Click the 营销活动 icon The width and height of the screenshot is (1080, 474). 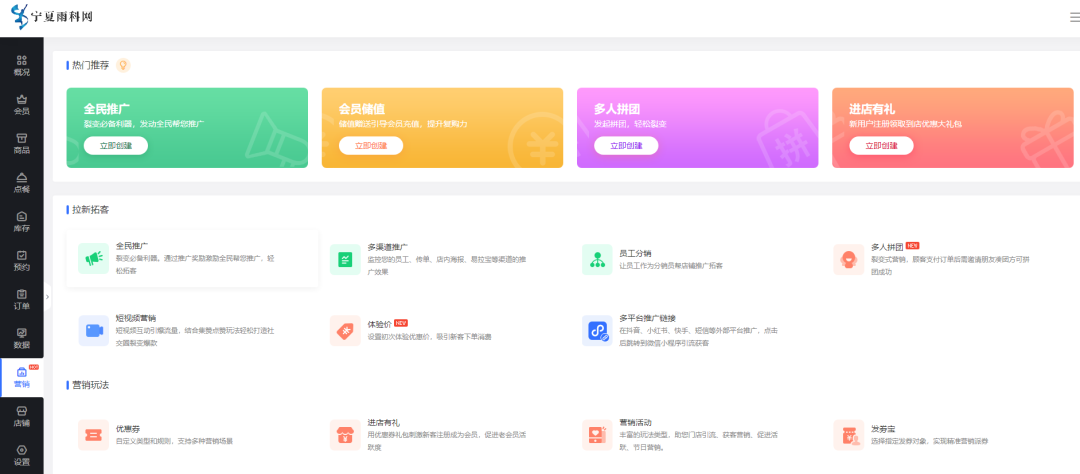(597, 435)
